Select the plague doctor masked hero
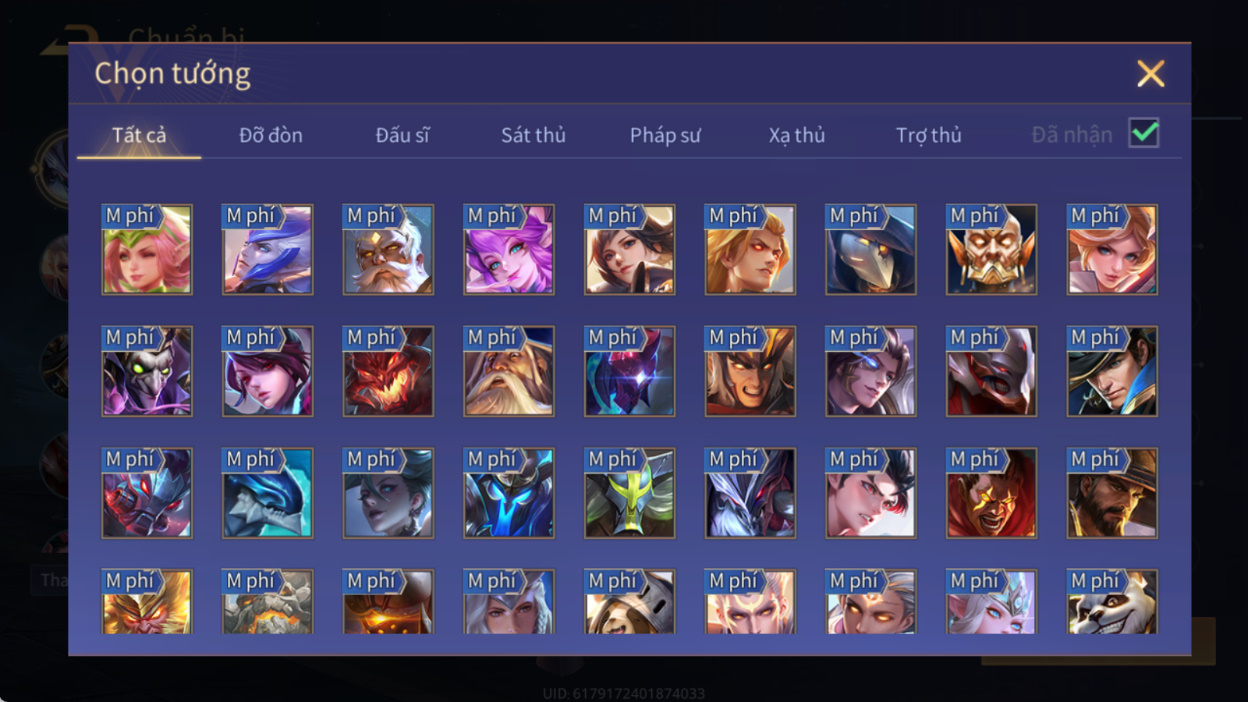This screenshot has height=702, width=1248. pyautogui.click(x=871, y=250)
